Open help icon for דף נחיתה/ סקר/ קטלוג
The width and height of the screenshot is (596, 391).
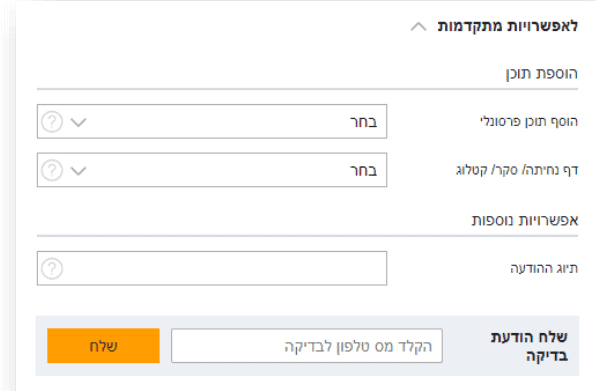pos(52,170)
